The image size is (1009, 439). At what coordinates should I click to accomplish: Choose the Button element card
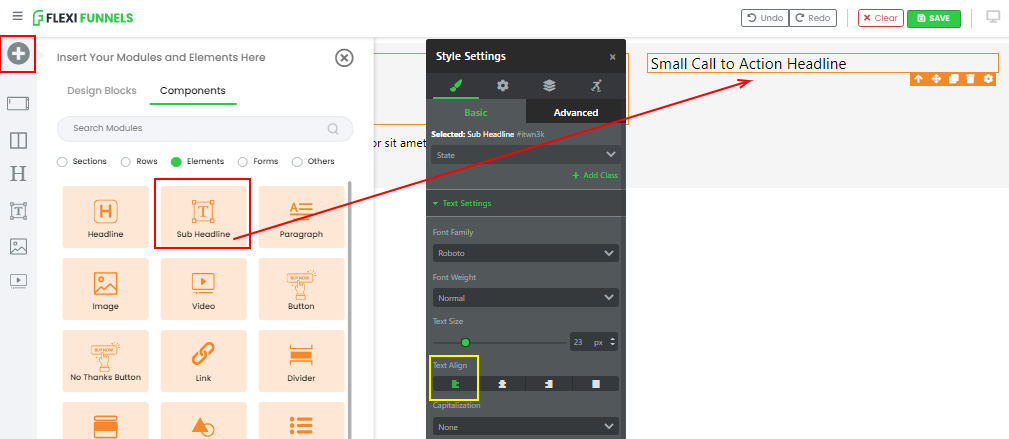coord(301,289)
